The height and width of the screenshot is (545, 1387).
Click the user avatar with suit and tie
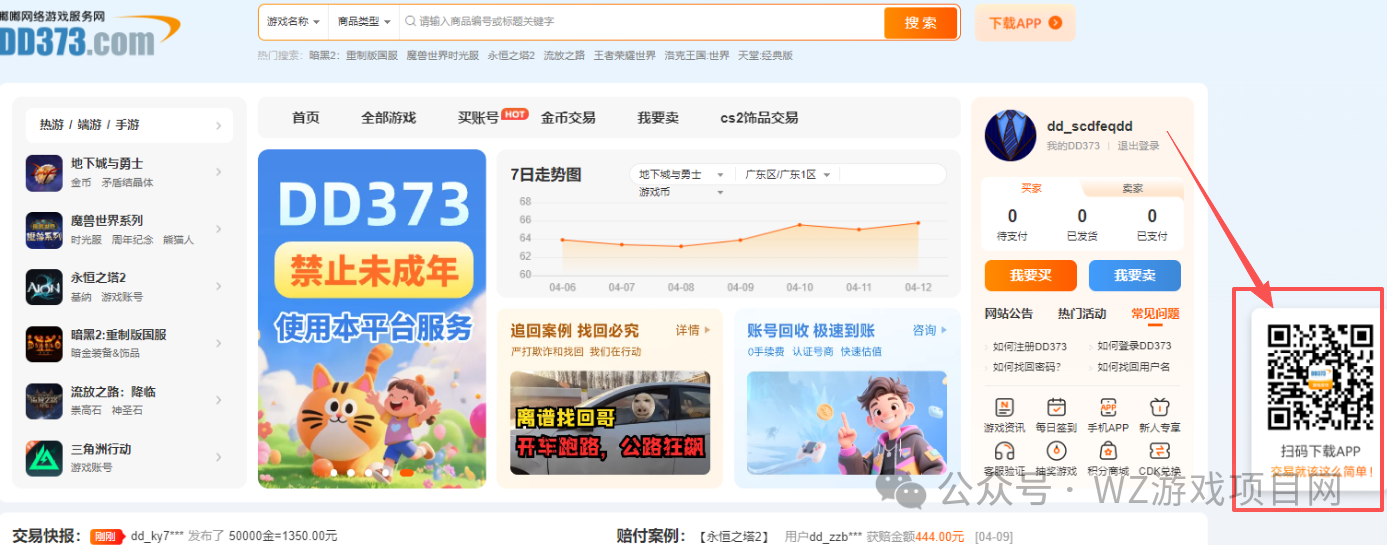tap(1010, 135)
